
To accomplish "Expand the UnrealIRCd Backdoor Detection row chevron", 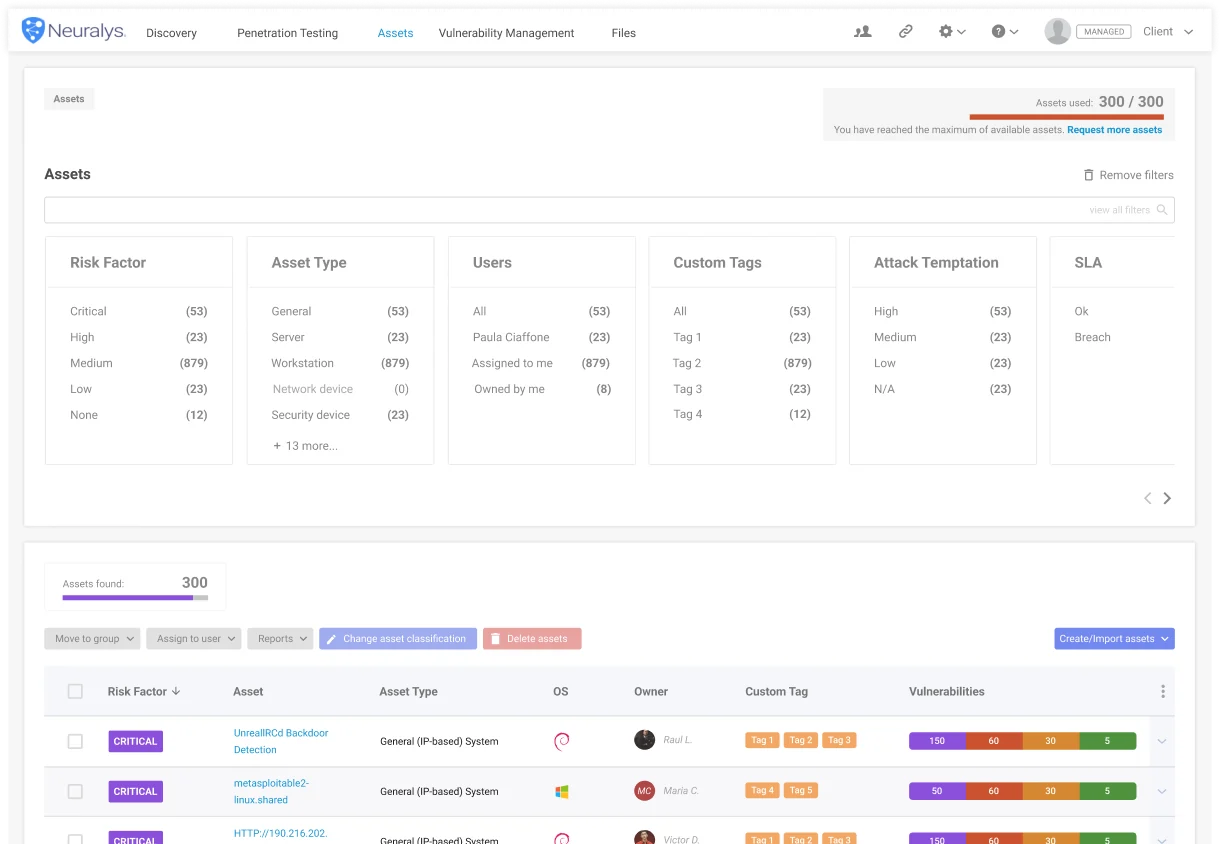I will click(1162, 741).
